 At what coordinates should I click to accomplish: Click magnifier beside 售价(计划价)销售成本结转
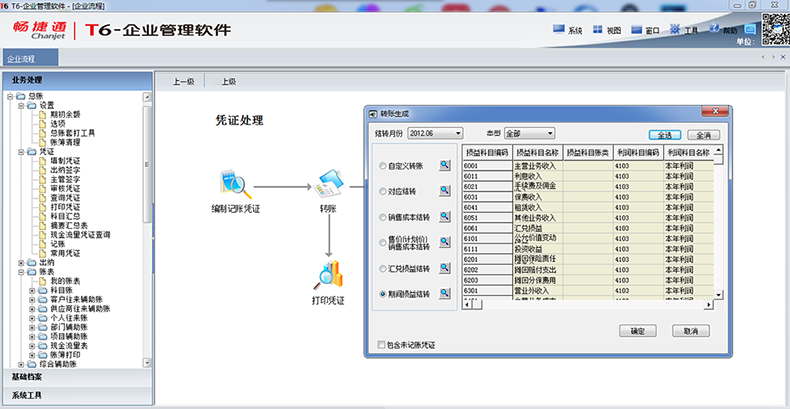tap(444, 242)
